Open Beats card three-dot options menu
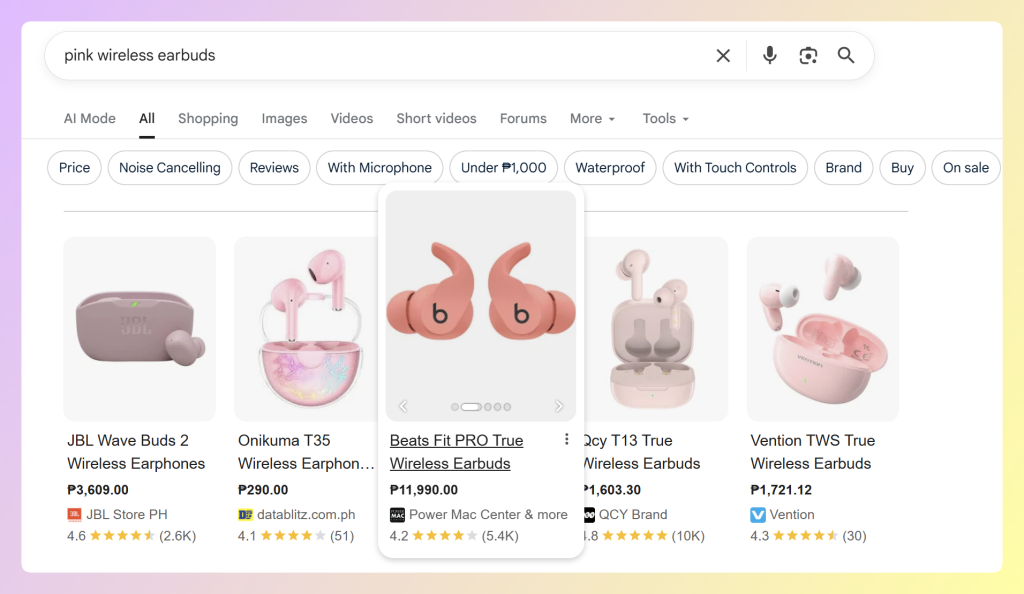 click(566, 440)
